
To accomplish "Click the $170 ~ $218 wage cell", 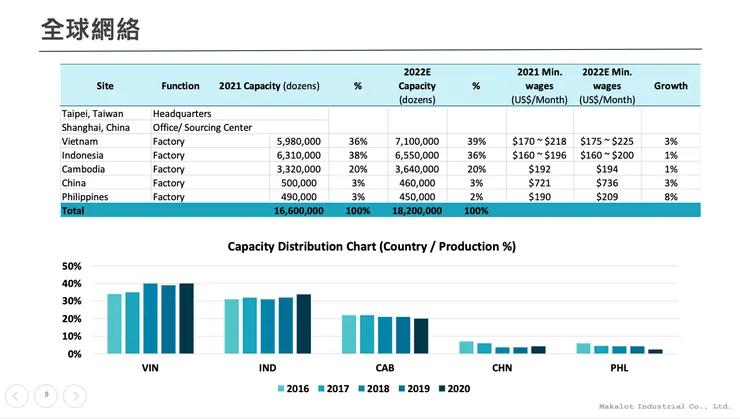I will point(539,142).
